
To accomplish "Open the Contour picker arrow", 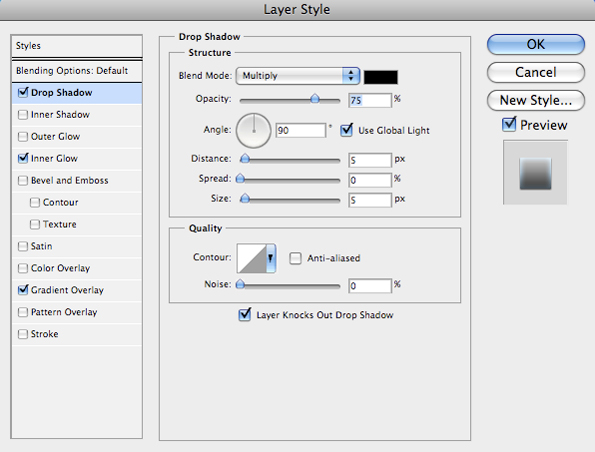I will (271, 258).
